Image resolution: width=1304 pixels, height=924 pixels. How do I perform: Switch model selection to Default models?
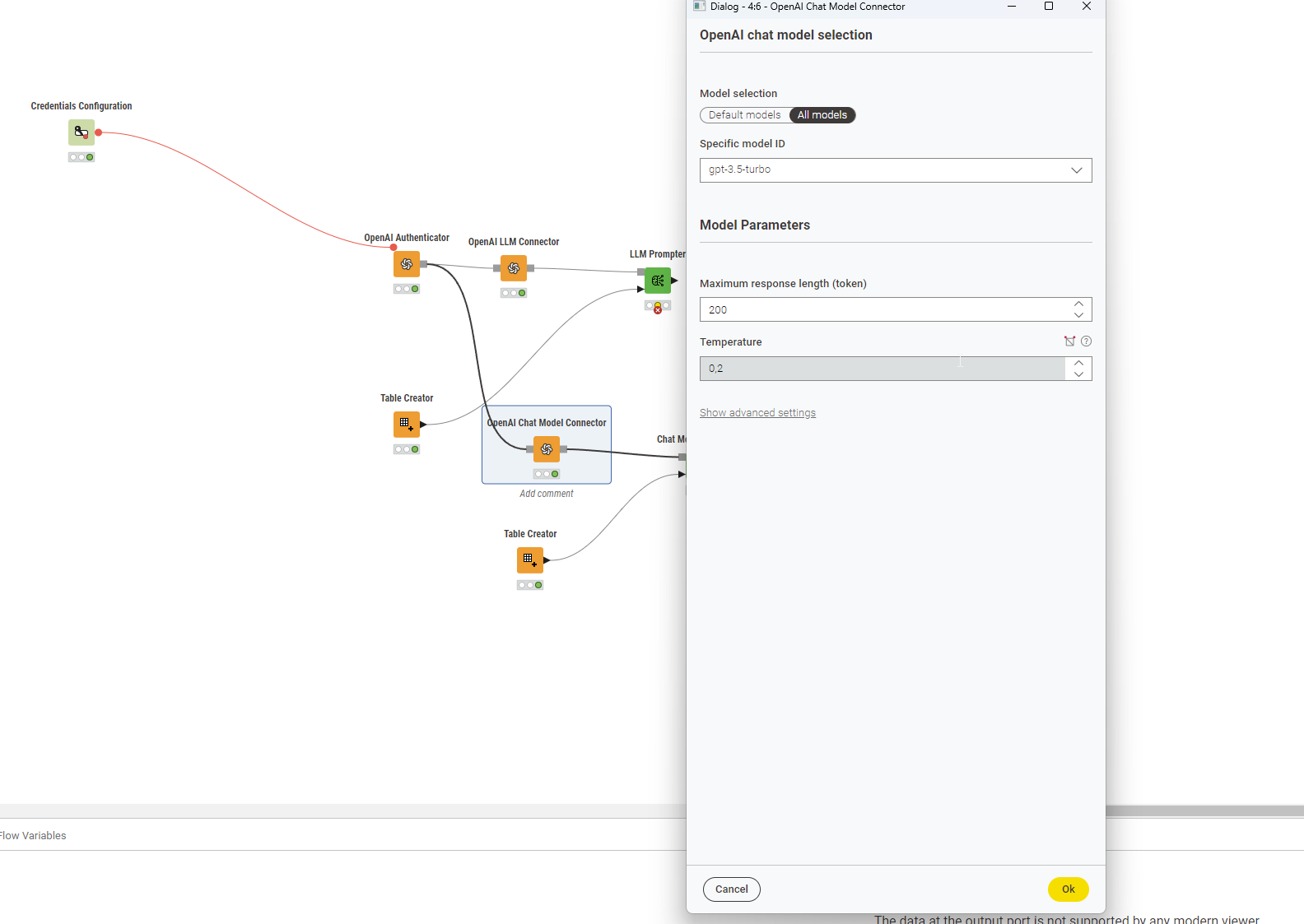coord(744,115)
